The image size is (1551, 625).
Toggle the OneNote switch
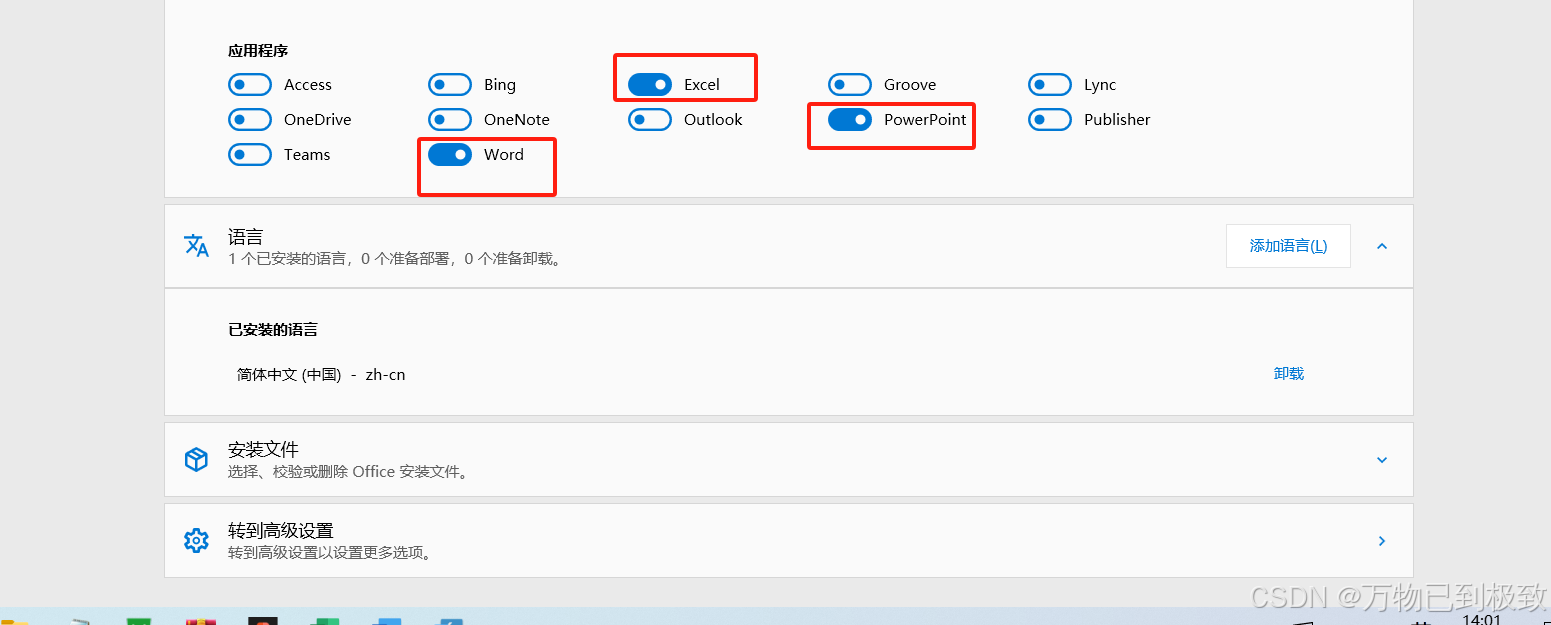click(x=450, y=120)
